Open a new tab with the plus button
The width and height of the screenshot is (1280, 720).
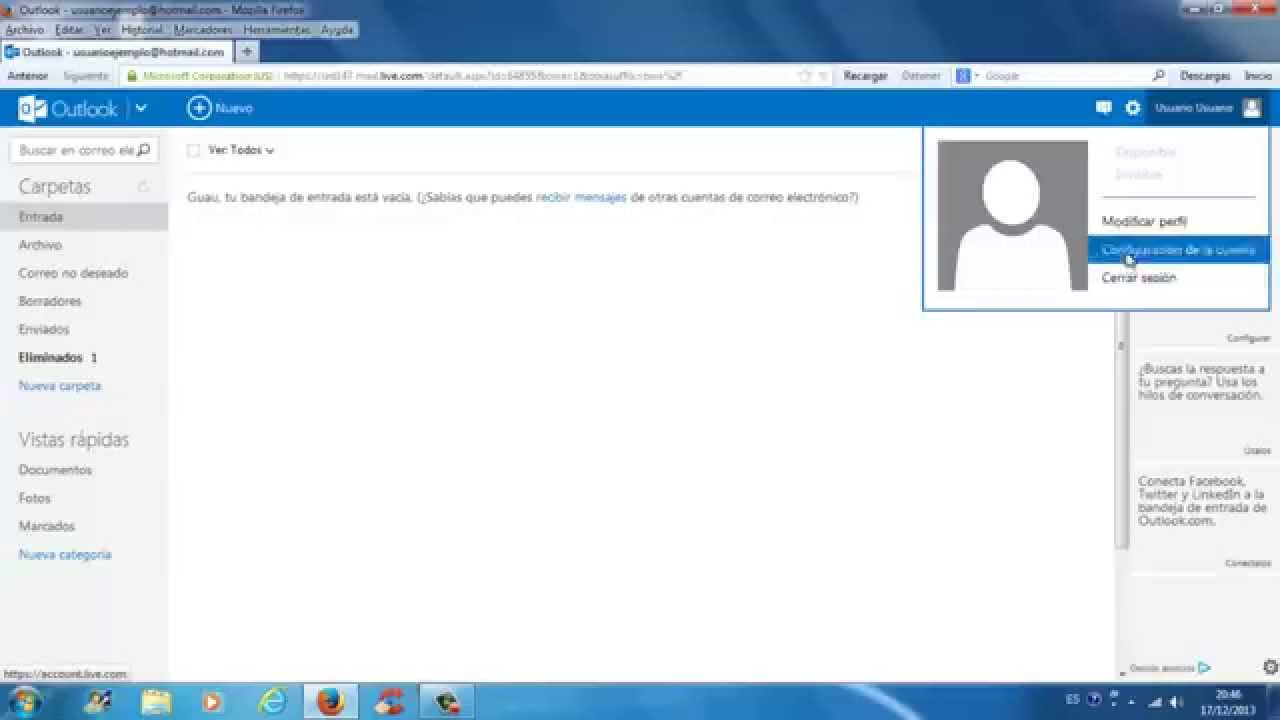[x=247, y=51]
